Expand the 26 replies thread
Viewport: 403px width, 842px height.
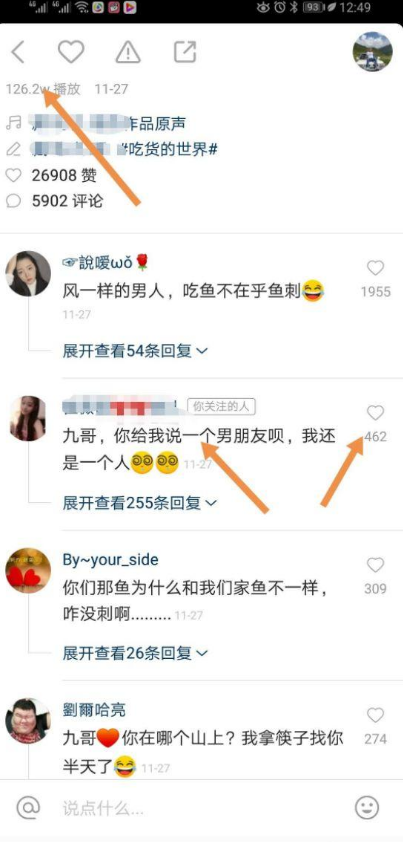pyautogui.click(x=135, y=654)
